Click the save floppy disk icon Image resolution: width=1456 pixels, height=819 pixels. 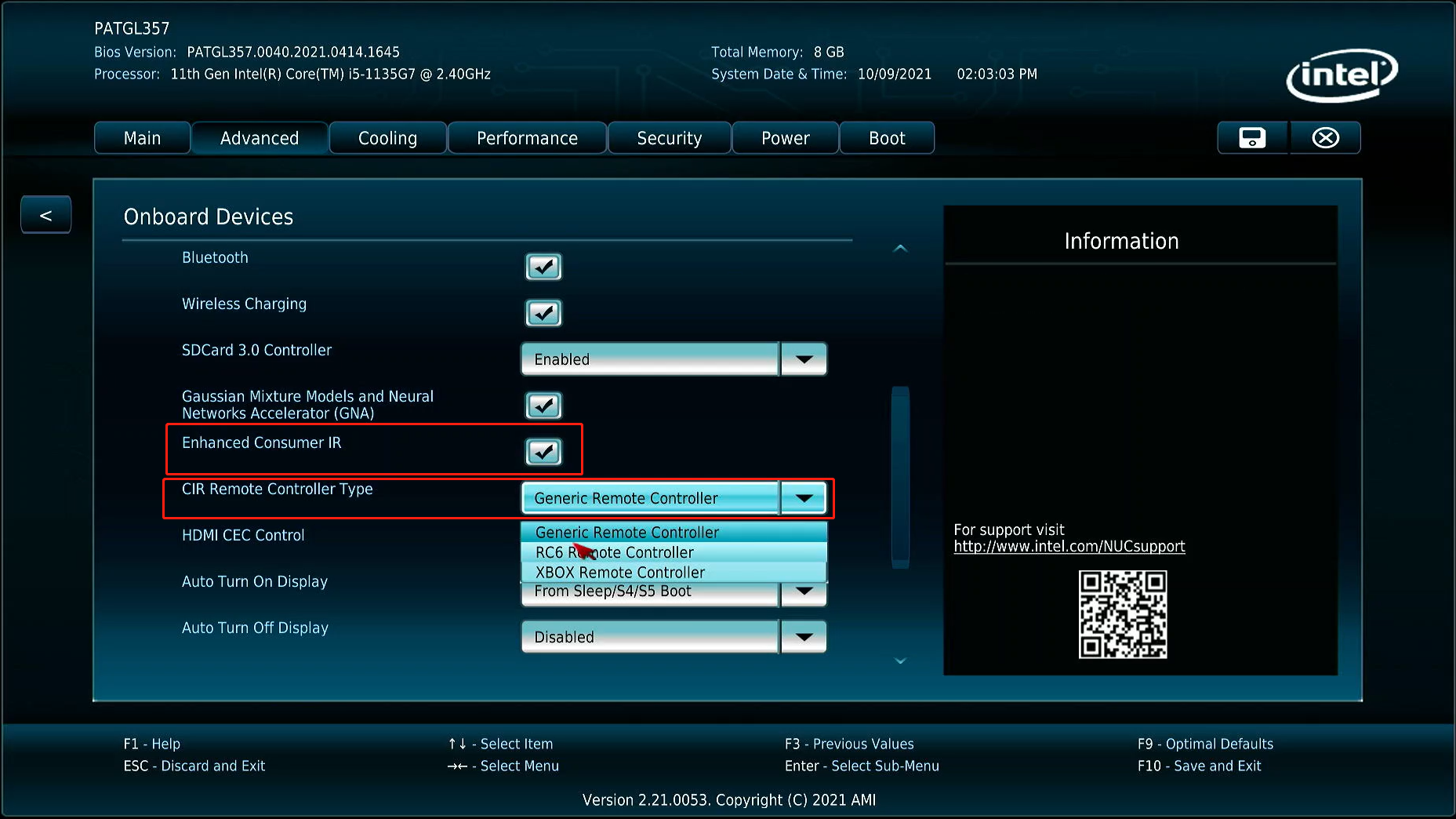pyautogui.click(x=1252, y=138)
